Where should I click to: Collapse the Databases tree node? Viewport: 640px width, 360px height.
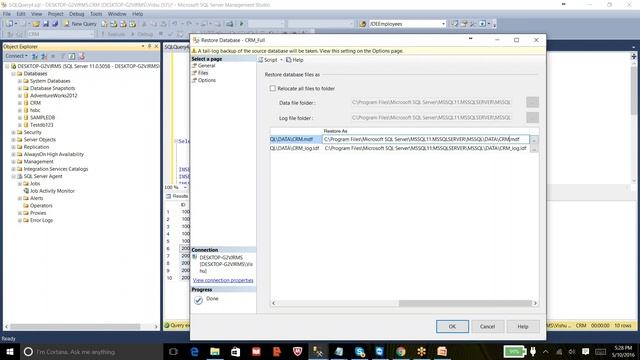click(x=13, y=74)
